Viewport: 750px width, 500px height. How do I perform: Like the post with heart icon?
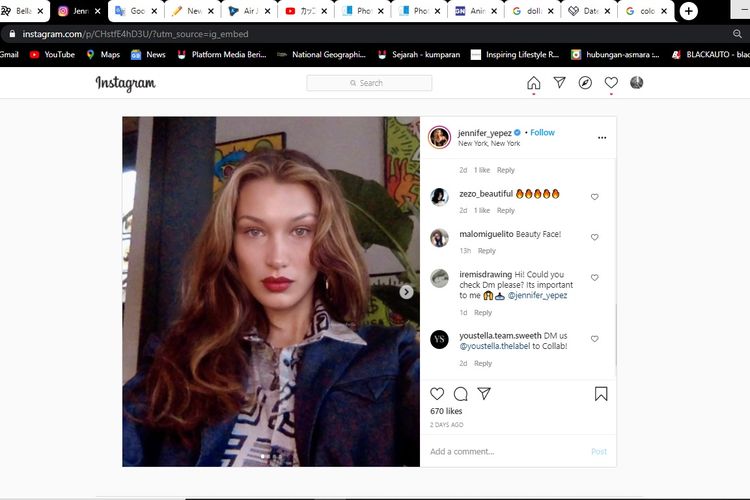click(437, 394)
